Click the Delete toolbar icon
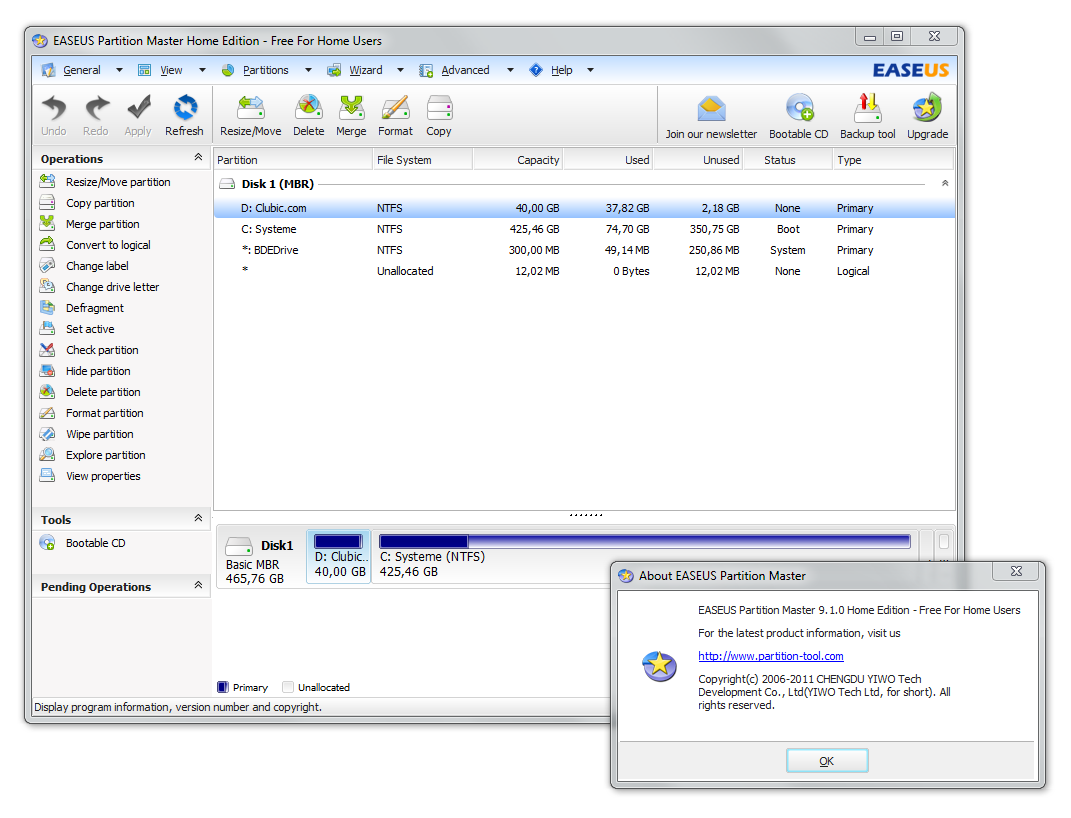The height and width of the screenshot is (818, 1071). tap(309, 115)
